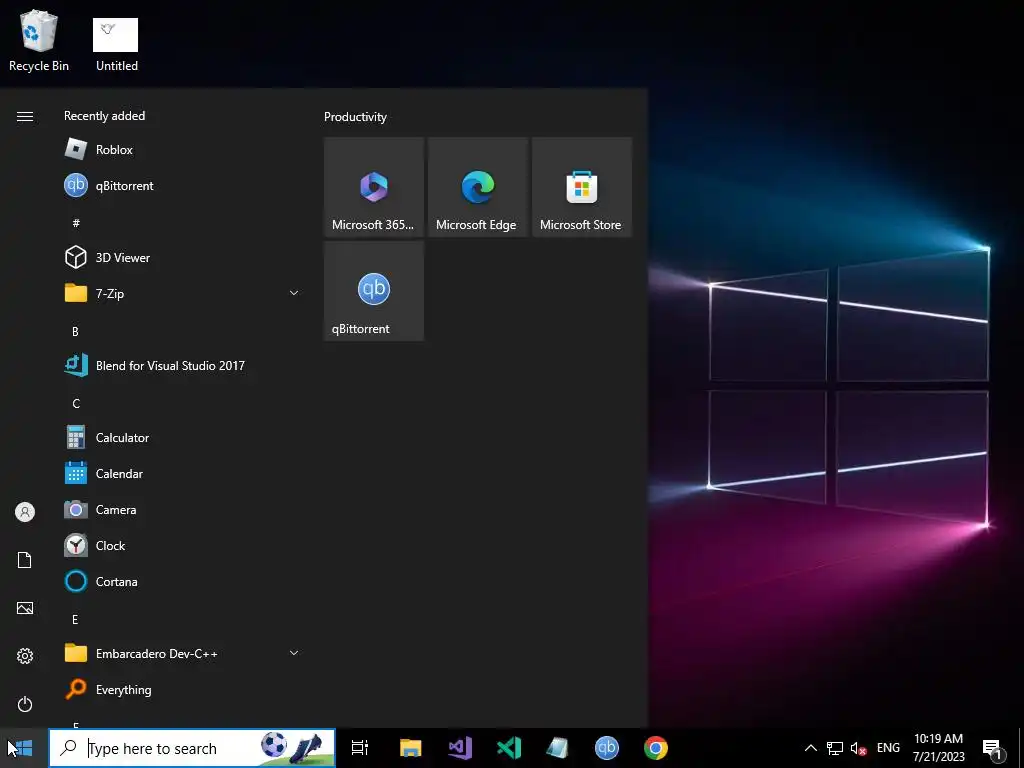Launch Blend for Visual Studio 2017

183,366
